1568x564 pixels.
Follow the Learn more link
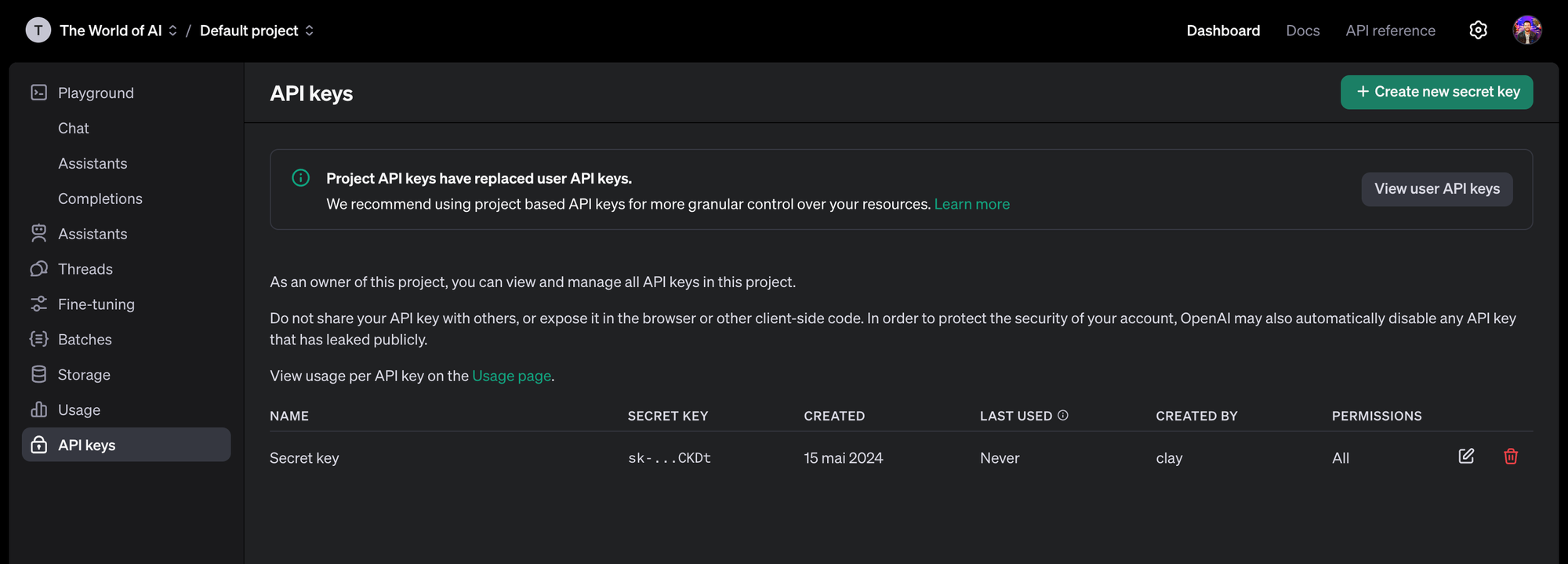click(971, 204)
